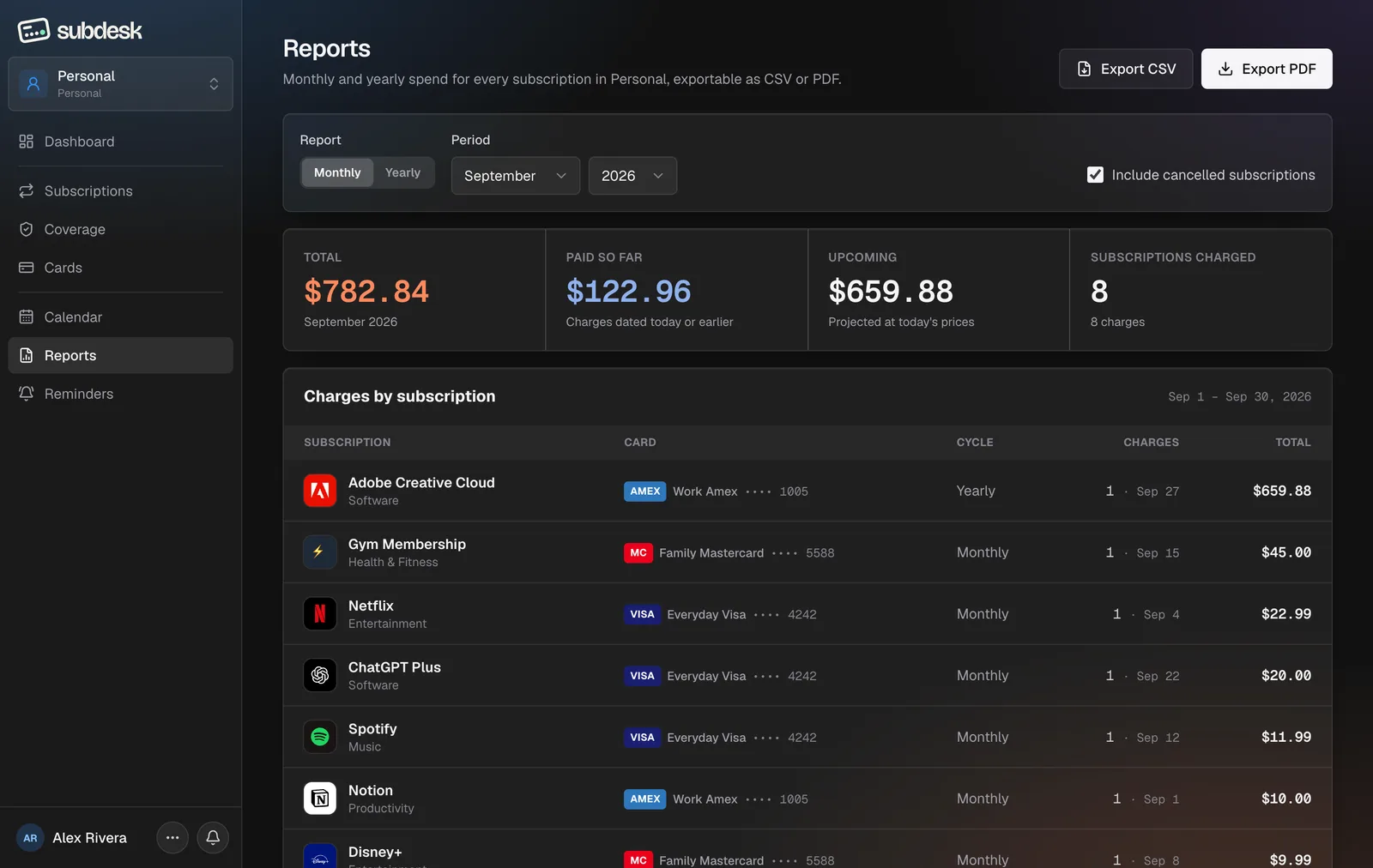Switch report to Yearly
The width and height of the screenshot is (1373, 868).
click(x=402, y=172)
